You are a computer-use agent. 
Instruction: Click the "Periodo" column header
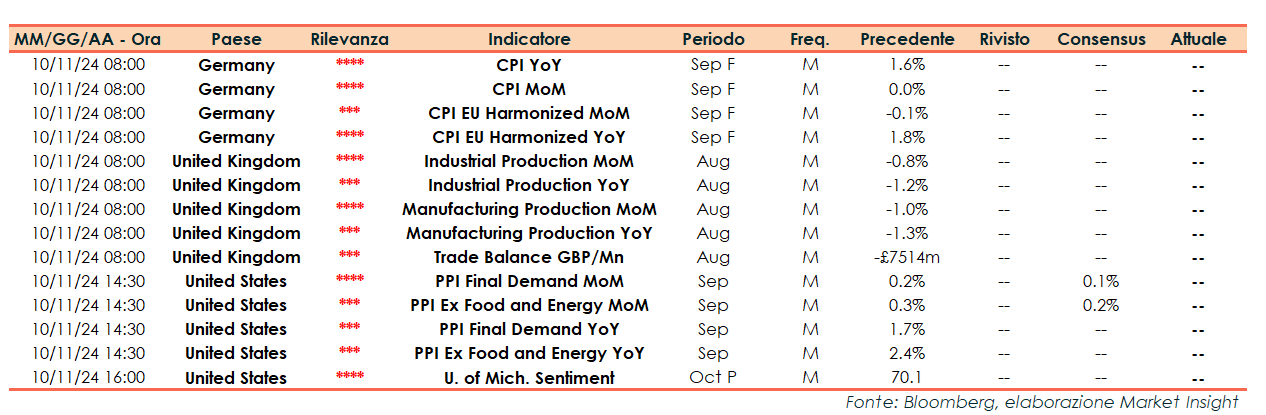click(x=713, y=40)
